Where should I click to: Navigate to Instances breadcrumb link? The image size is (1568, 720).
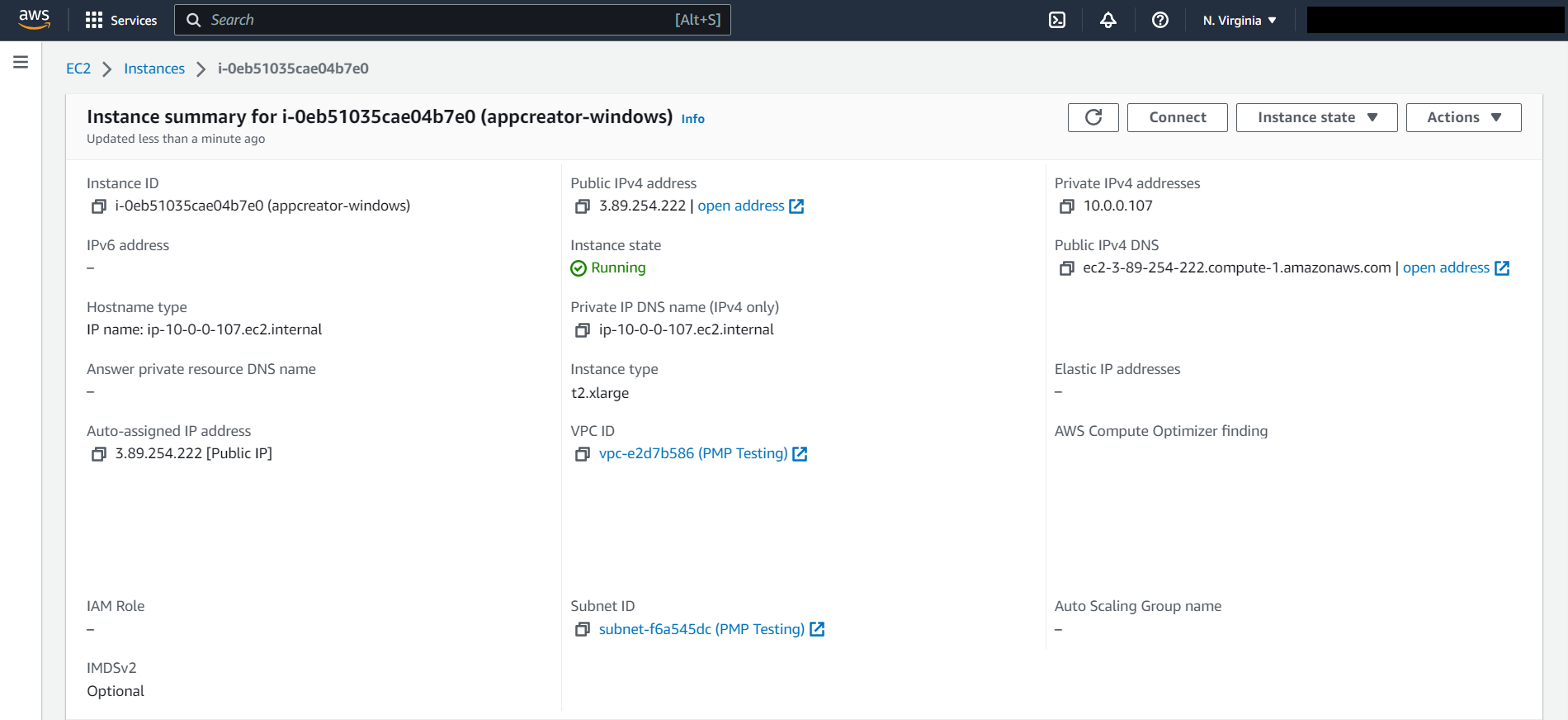point(154,69)
